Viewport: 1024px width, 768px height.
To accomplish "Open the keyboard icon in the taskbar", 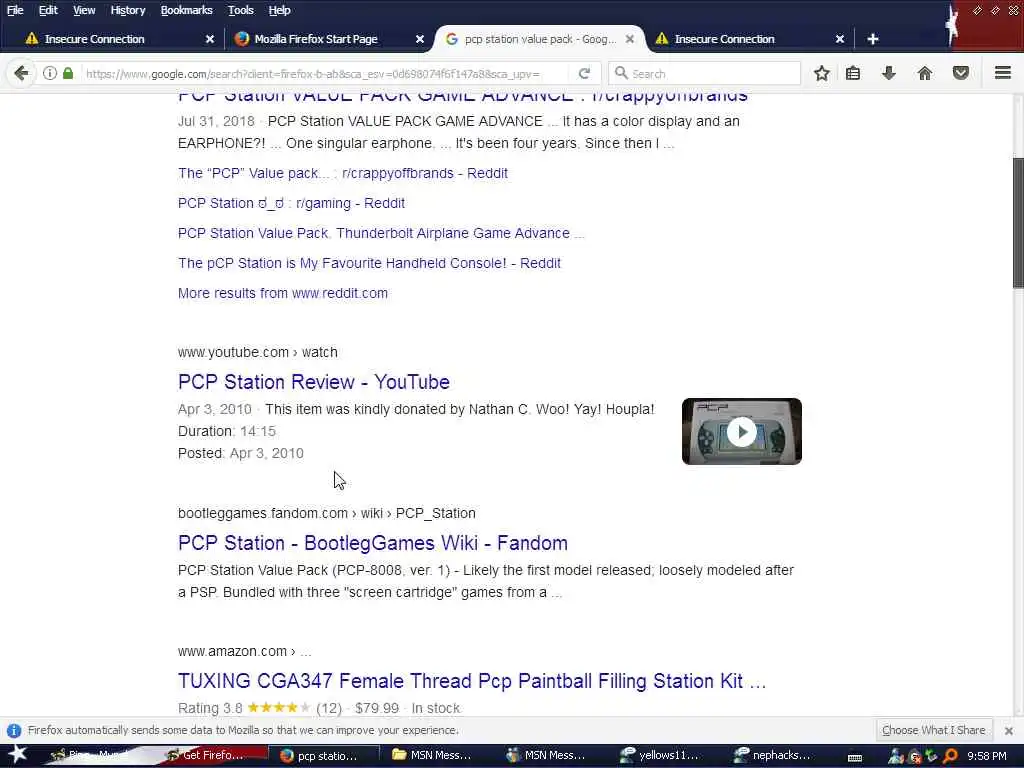I will coord(854,758).
